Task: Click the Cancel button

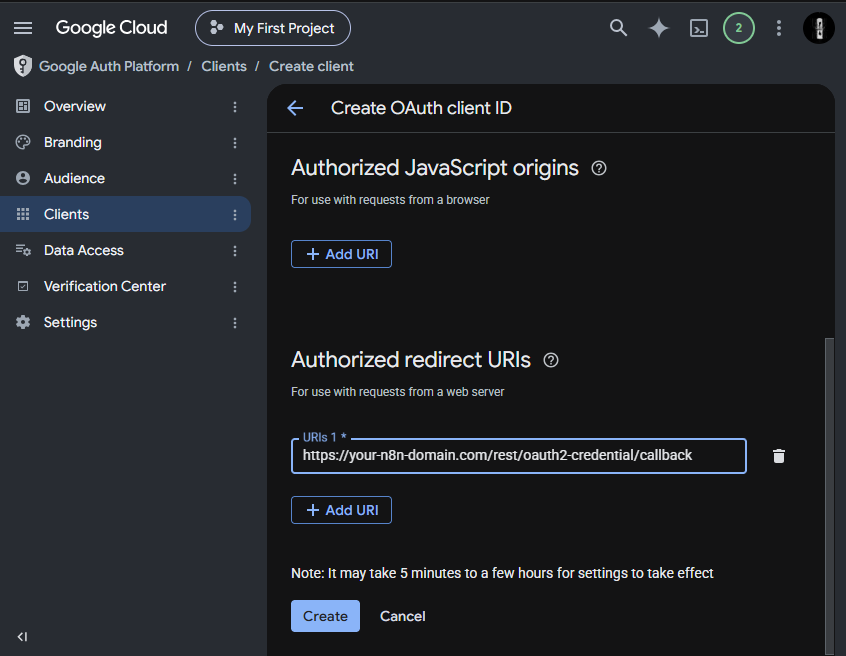Action: pos(402,616)
